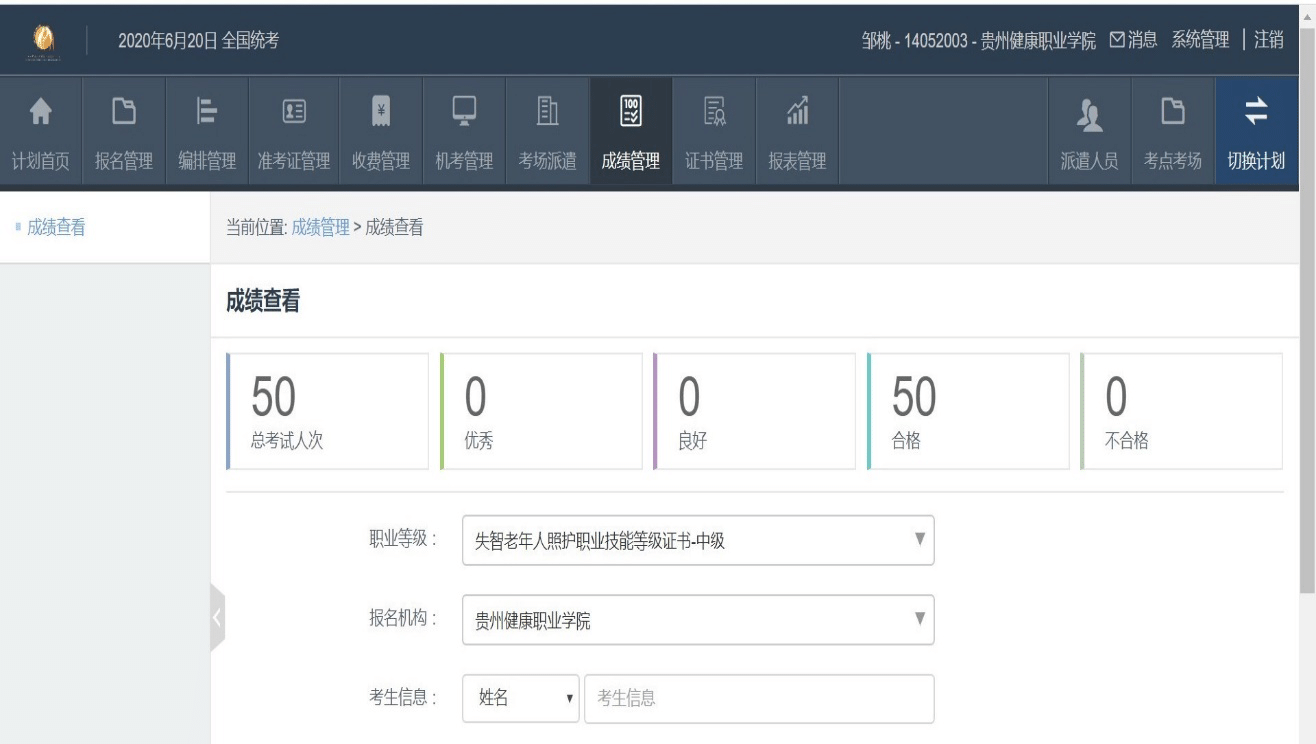Expand the 职业等级 dropdown
The width and height of the screenshot is (1316, 744).
tap(697, 541)
